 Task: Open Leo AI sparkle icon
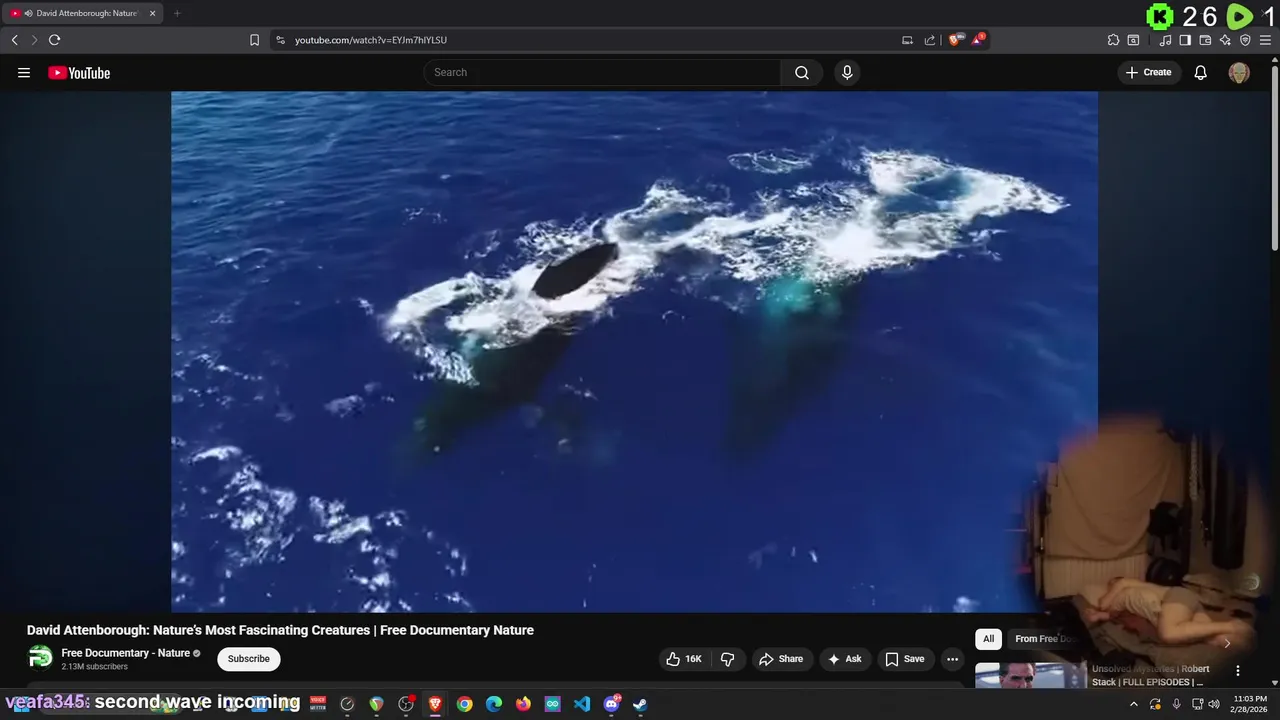click(x=1225, y=40)
